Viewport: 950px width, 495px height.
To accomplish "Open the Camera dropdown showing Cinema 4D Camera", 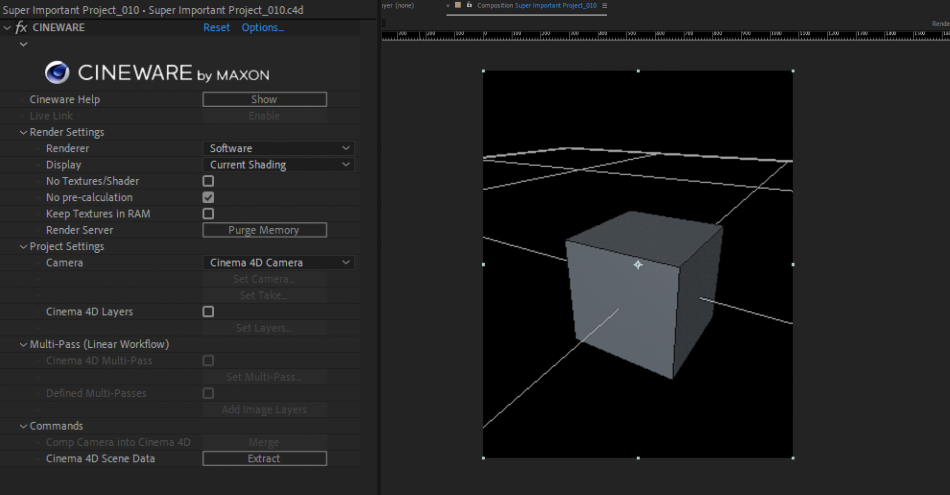I will pos(279,263).
